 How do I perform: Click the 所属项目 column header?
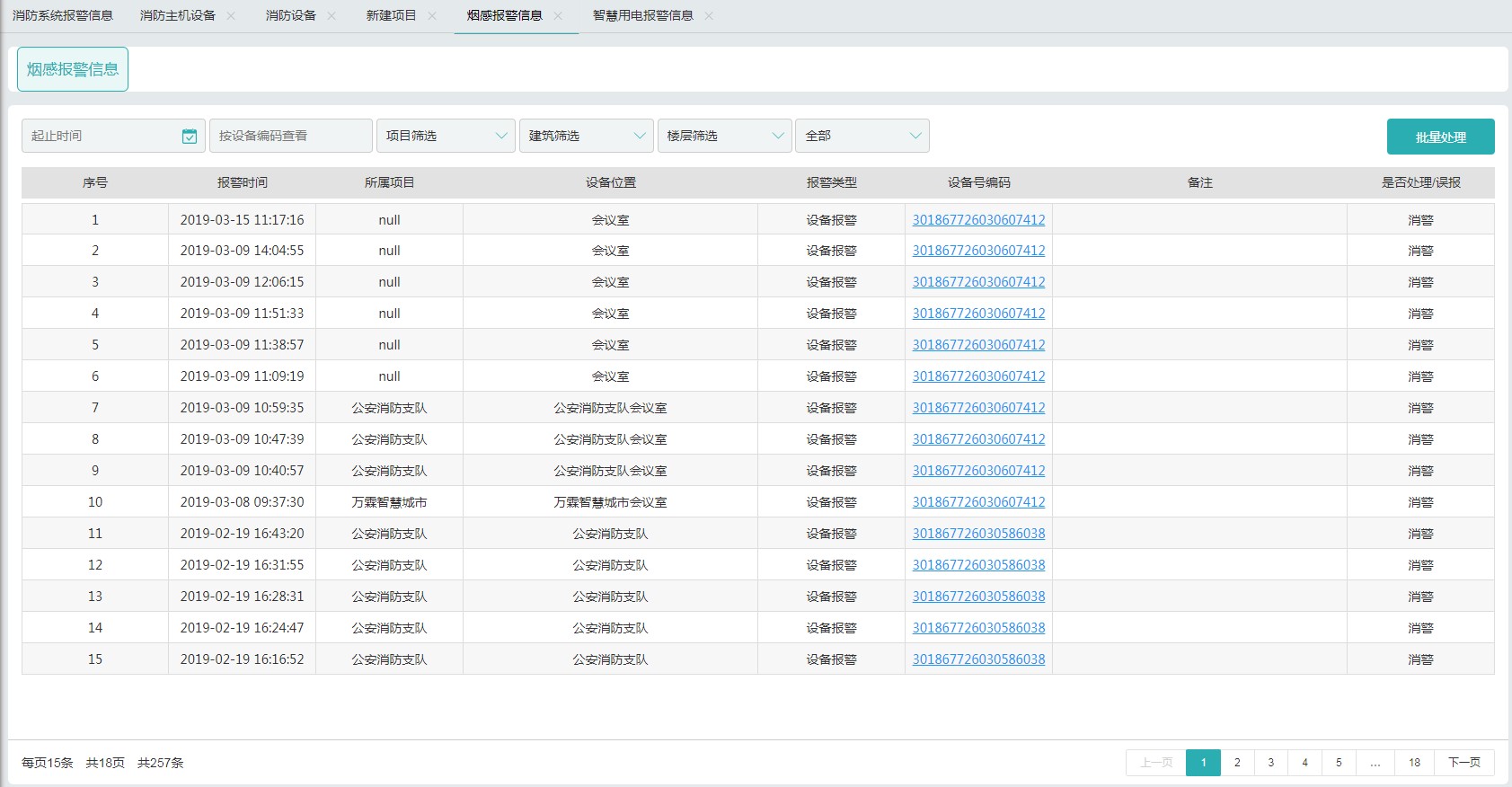pos(390,182)
